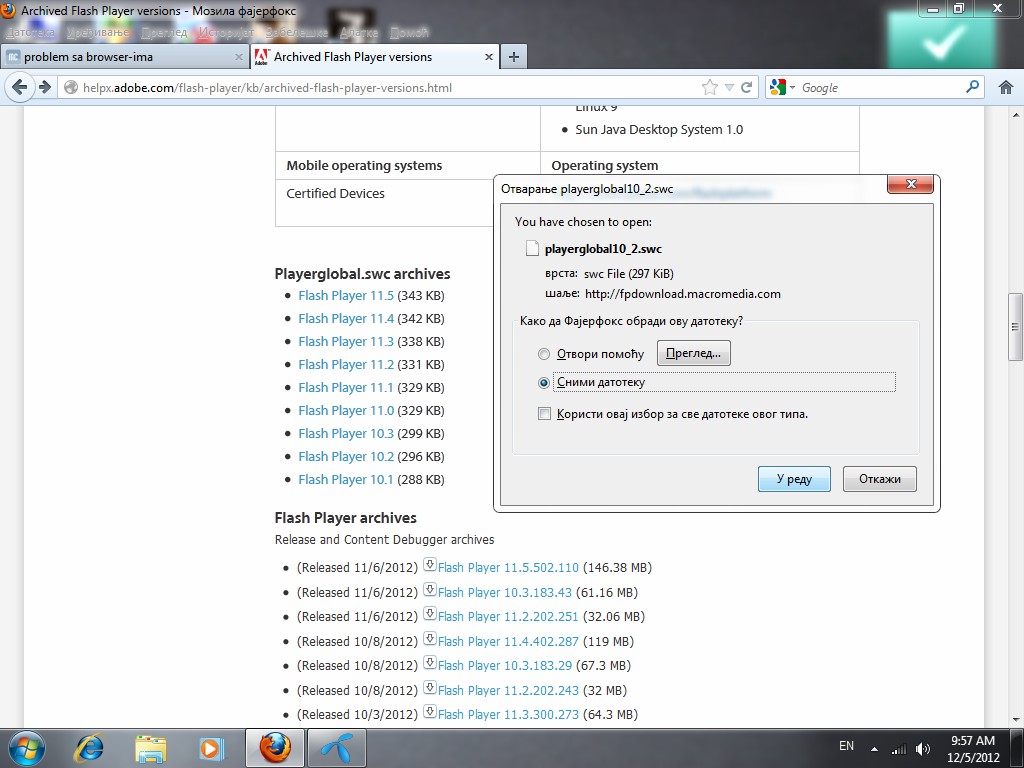Open the Flash Player 11.2 swc link

click(x=346, y=364)
